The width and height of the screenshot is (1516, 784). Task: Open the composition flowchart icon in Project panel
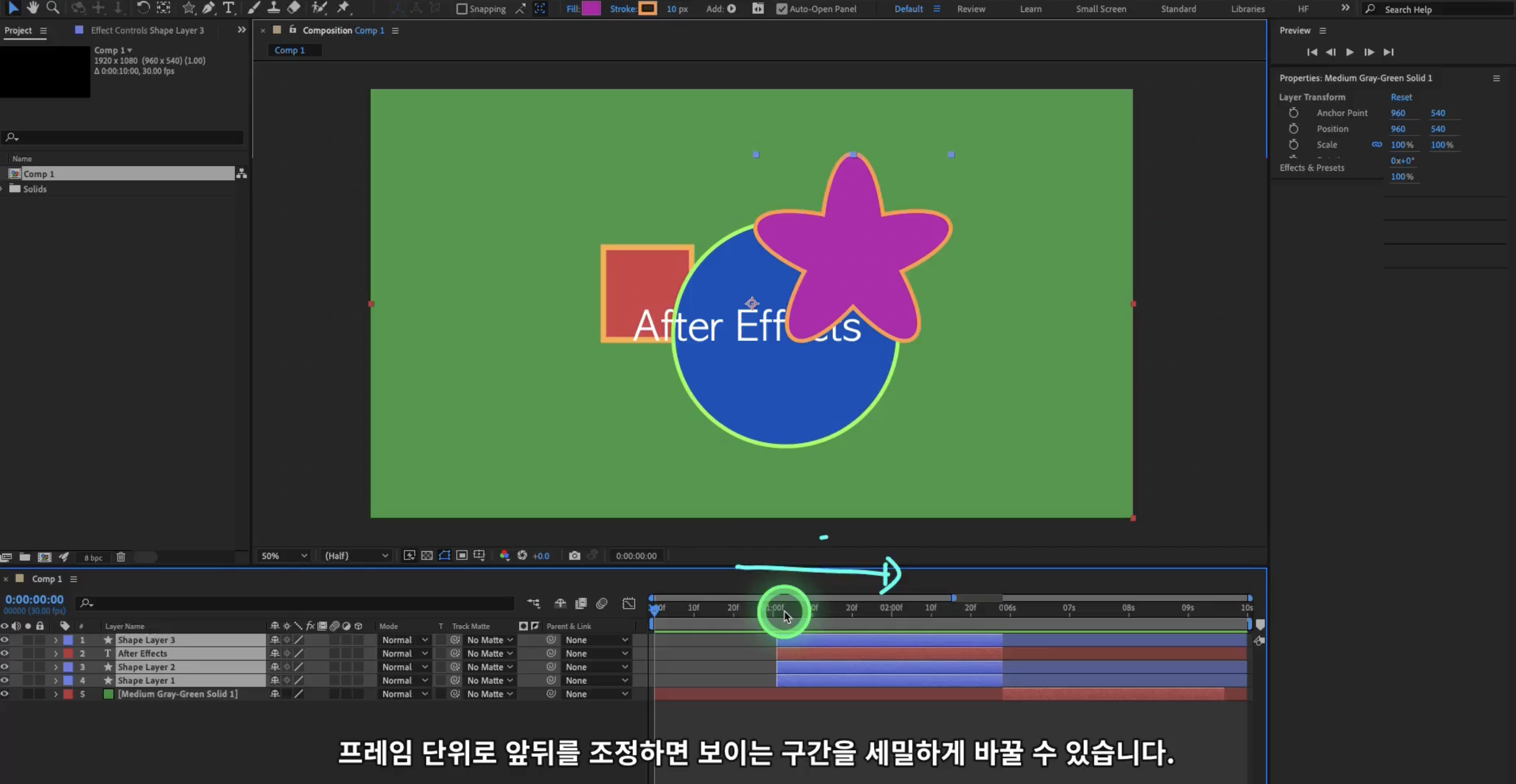241,174
